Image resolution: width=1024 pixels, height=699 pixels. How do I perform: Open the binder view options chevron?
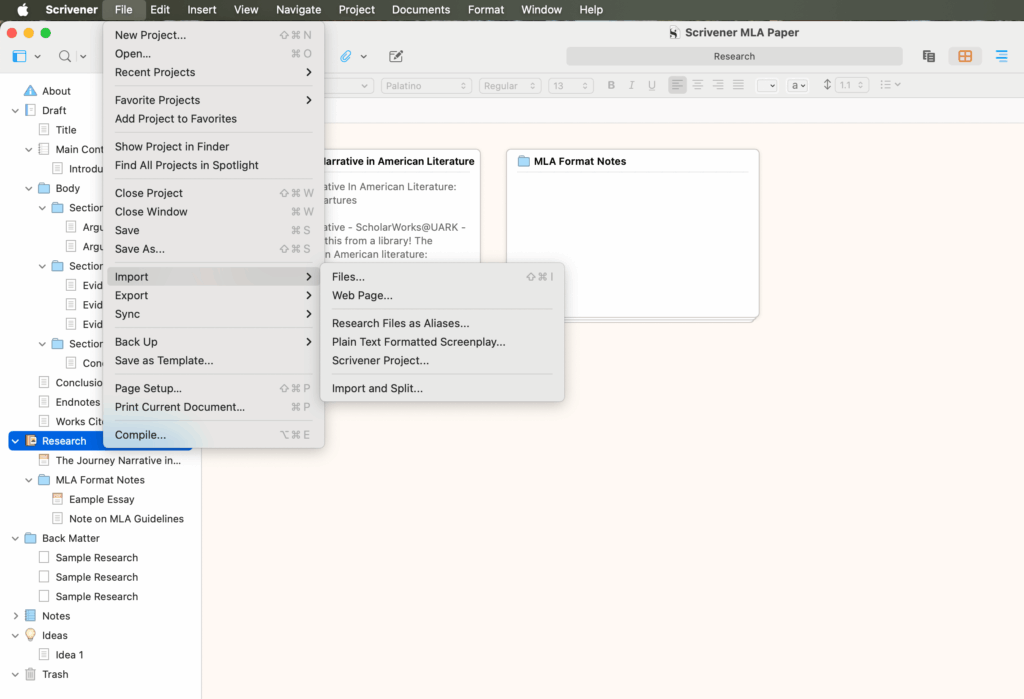(x=38, y=56)
